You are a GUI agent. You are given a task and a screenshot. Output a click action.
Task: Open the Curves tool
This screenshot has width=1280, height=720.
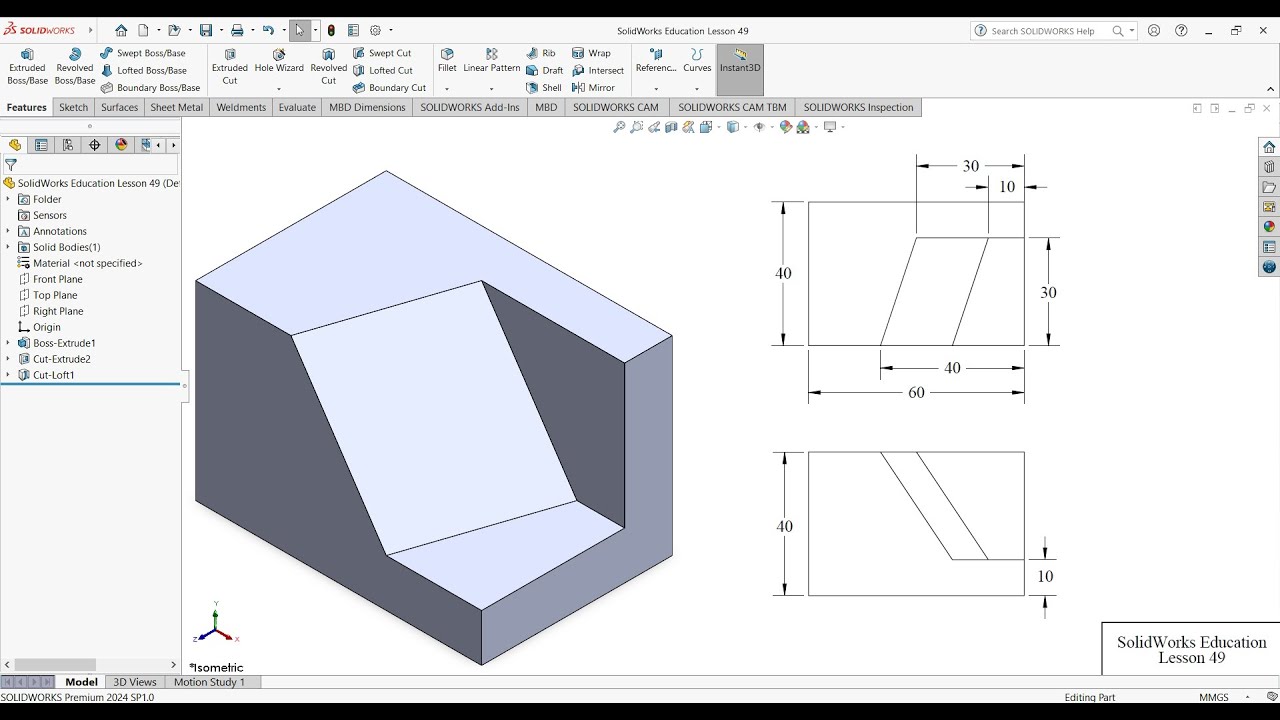[x=697, y=61]
